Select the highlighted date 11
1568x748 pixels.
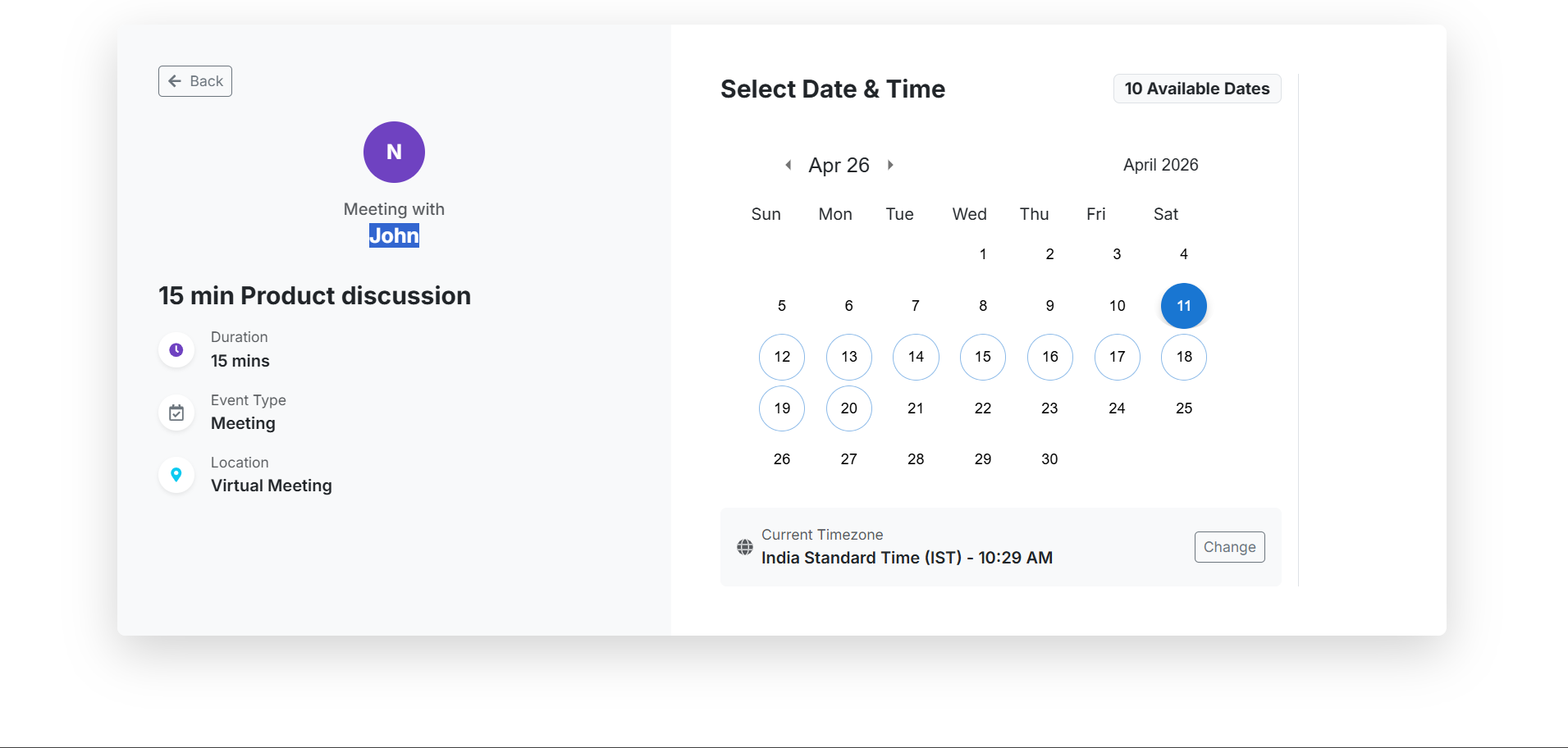[x=1183, y=305]
